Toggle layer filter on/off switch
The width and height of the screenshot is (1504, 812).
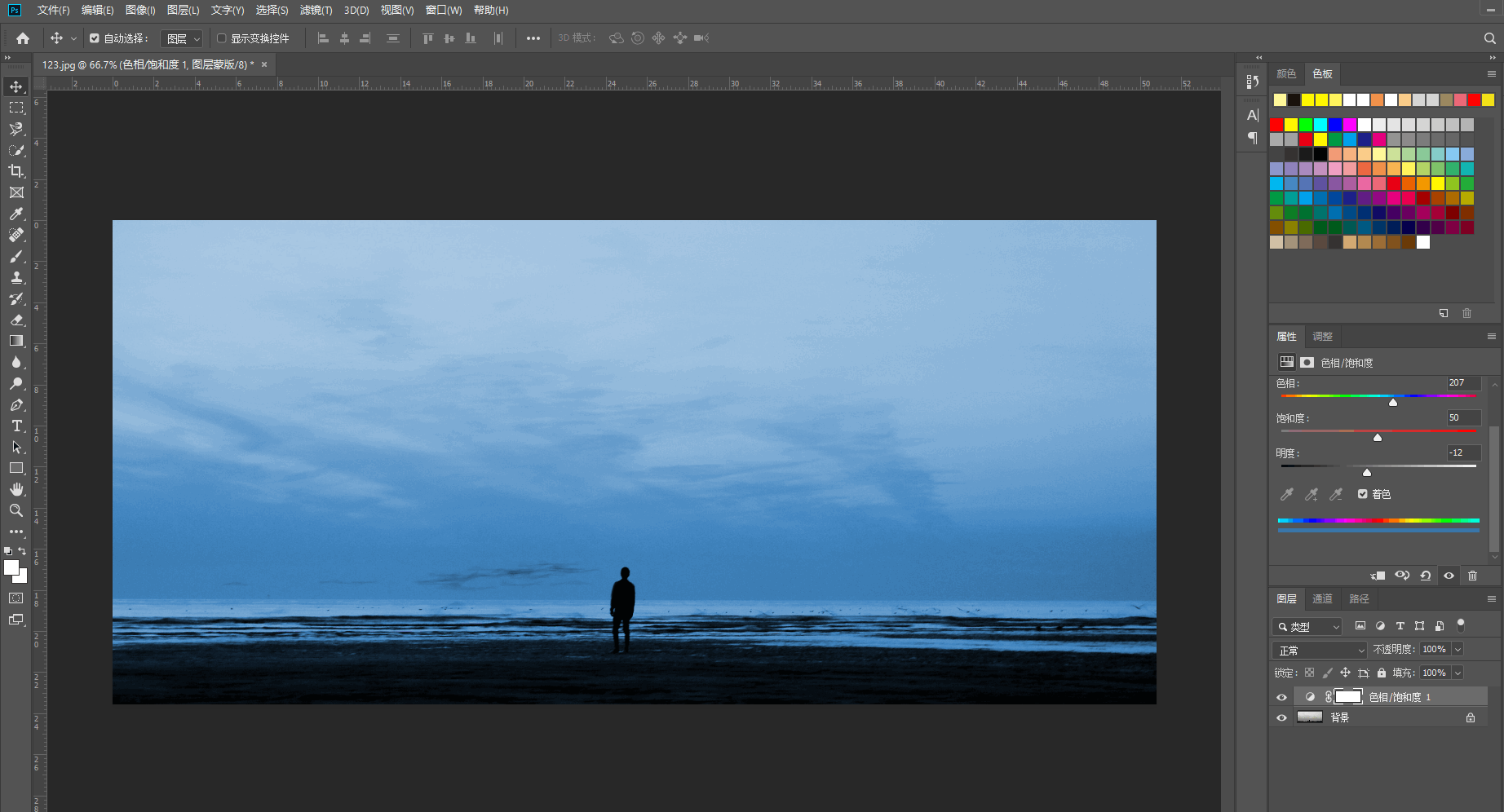tap(1461, 625)
